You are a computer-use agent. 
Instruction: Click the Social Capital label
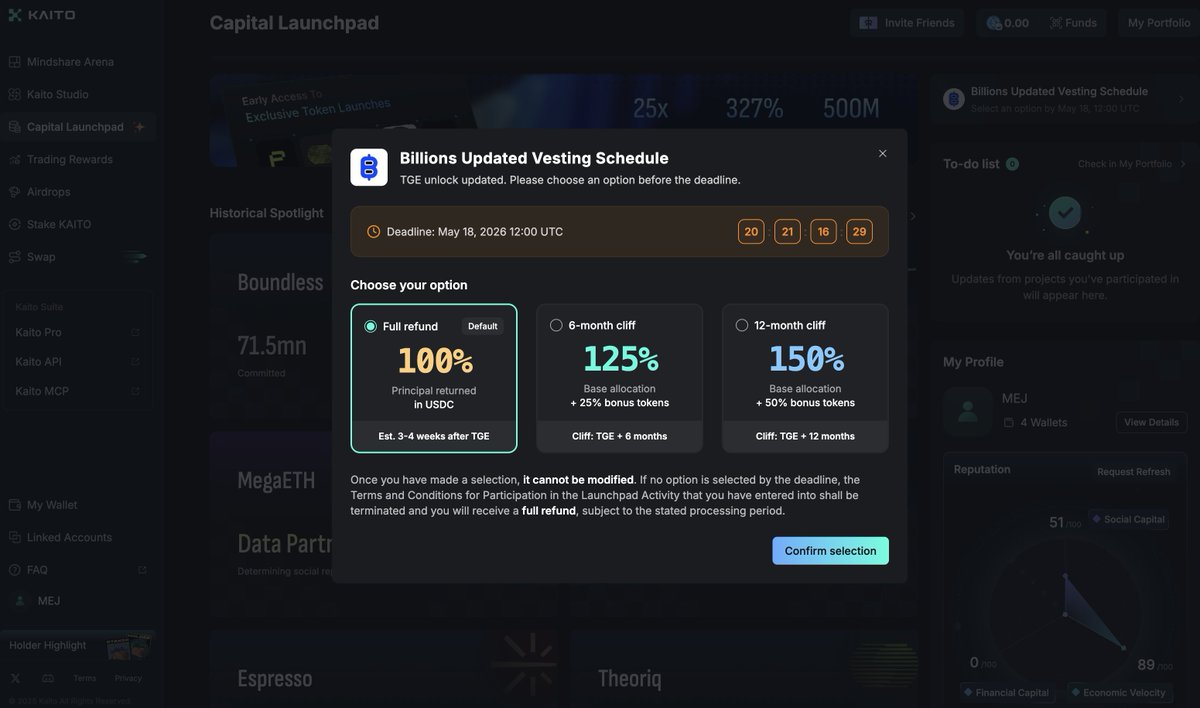[1128, 519]
